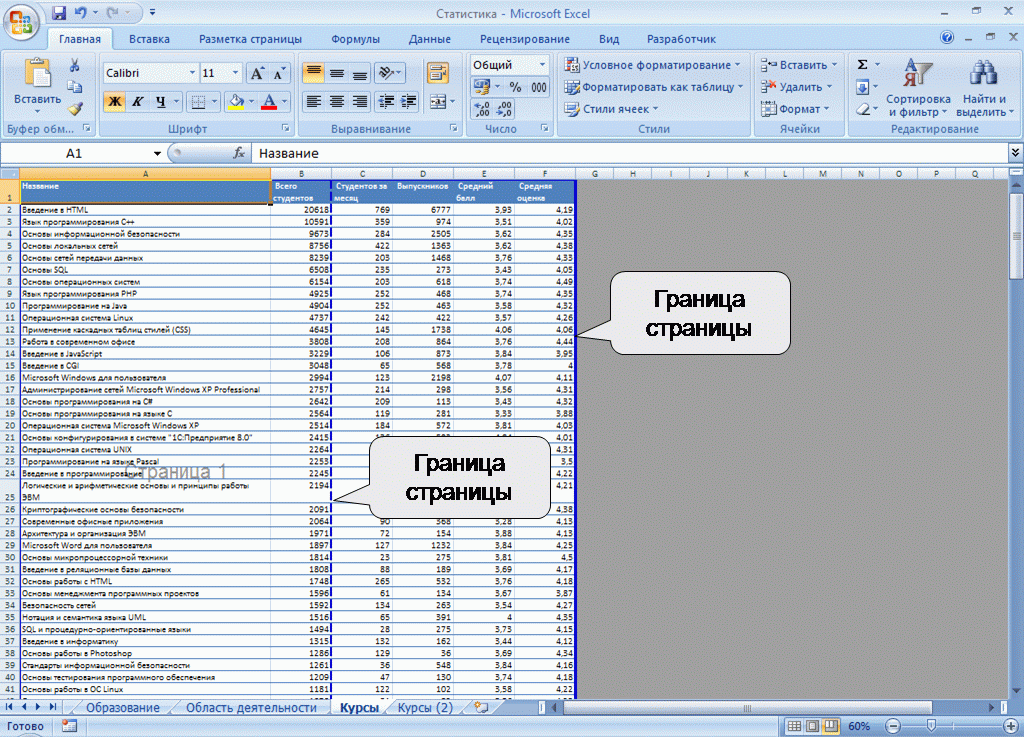Click the AutoSum sigma icon
Viewport: 1024px width, 737px height.
[862, 65]
